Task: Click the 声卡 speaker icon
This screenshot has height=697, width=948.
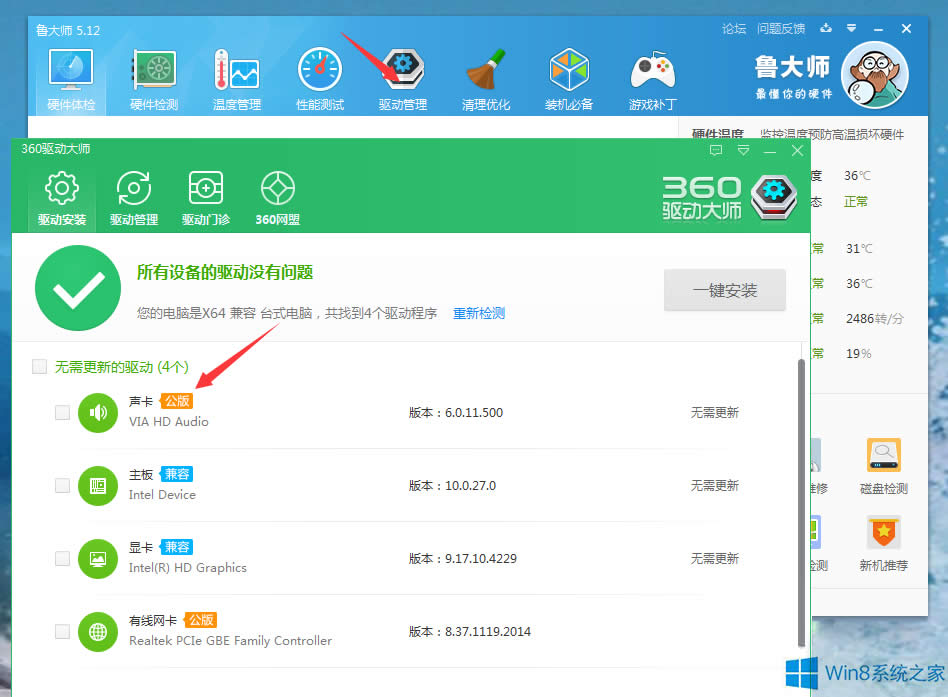Action: coord(98,413)
